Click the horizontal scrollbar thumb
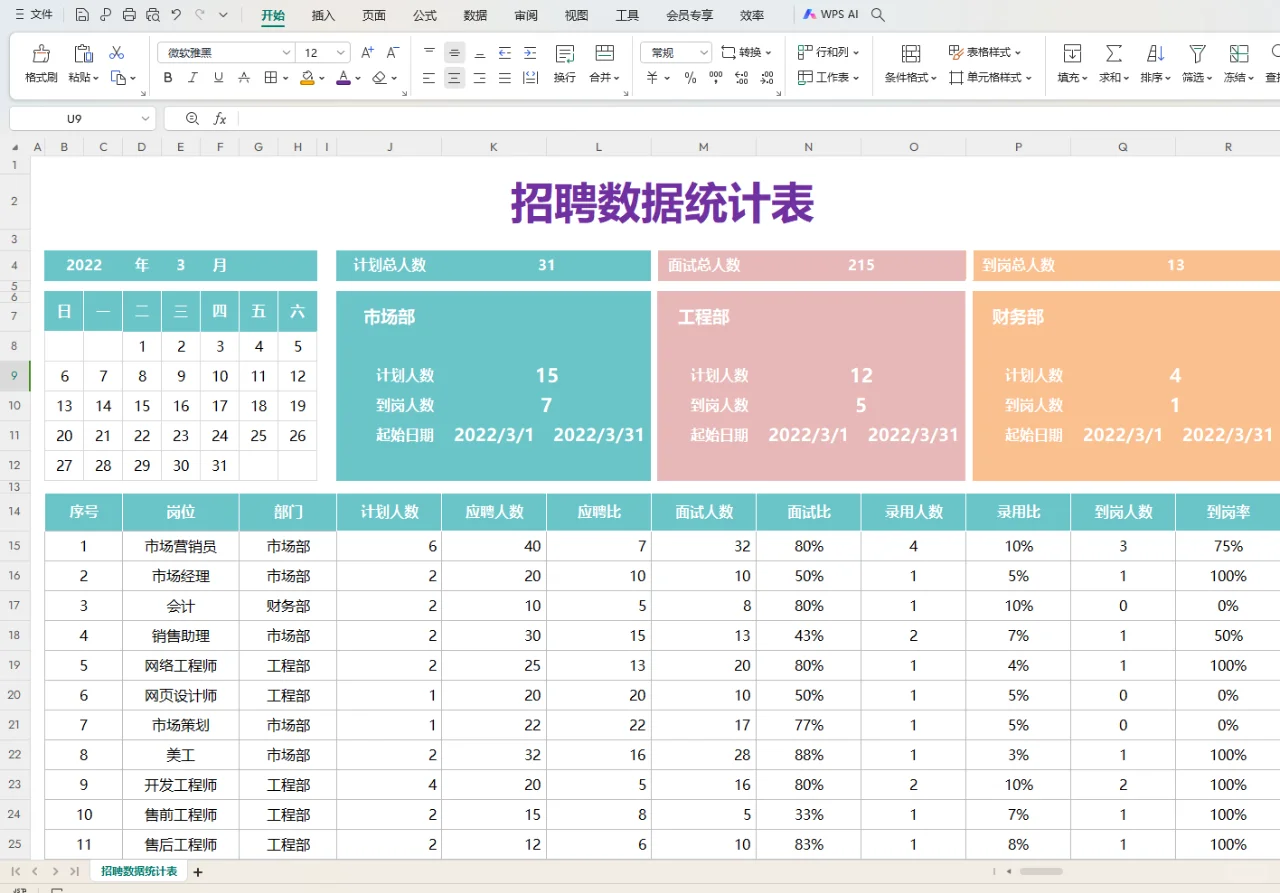The width and height of the screenshot is (1280, 893). (1041, 872)
